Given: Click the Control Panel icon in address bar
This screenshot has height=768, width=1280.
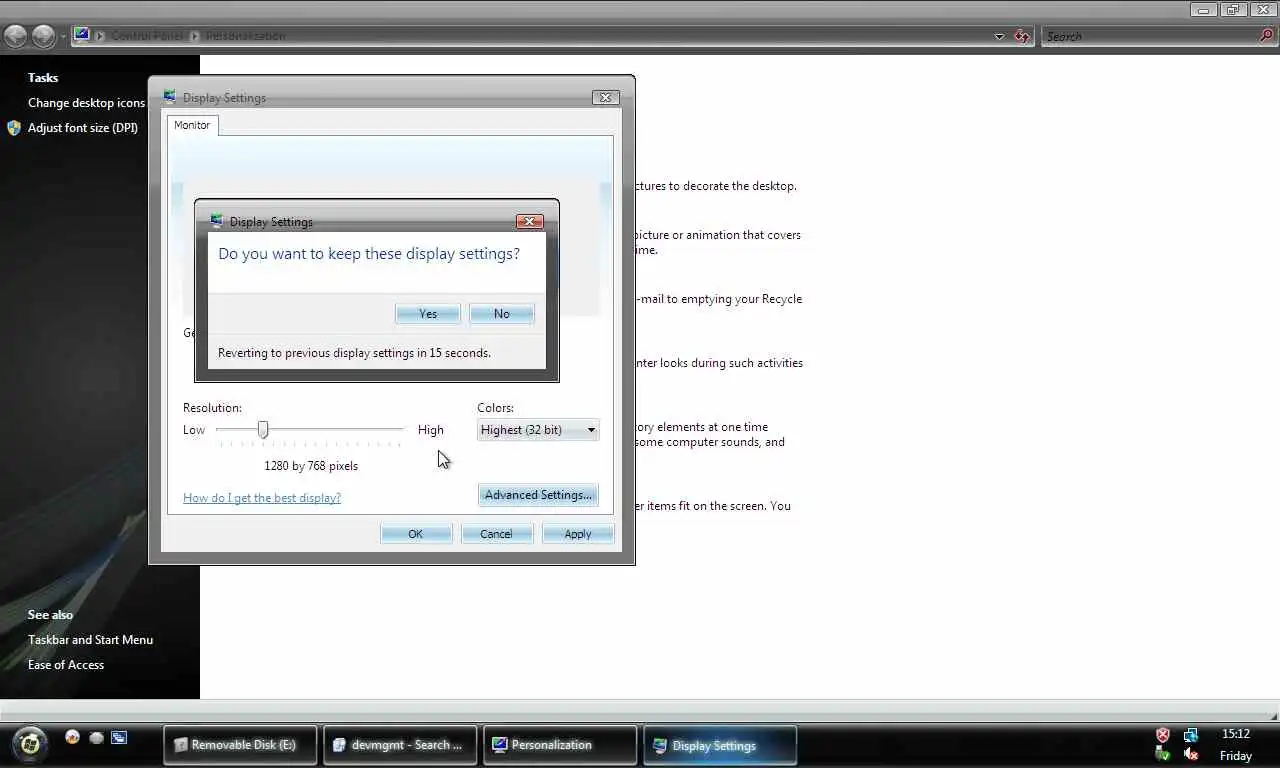Looking at the screenshot, I should point(82,35).
